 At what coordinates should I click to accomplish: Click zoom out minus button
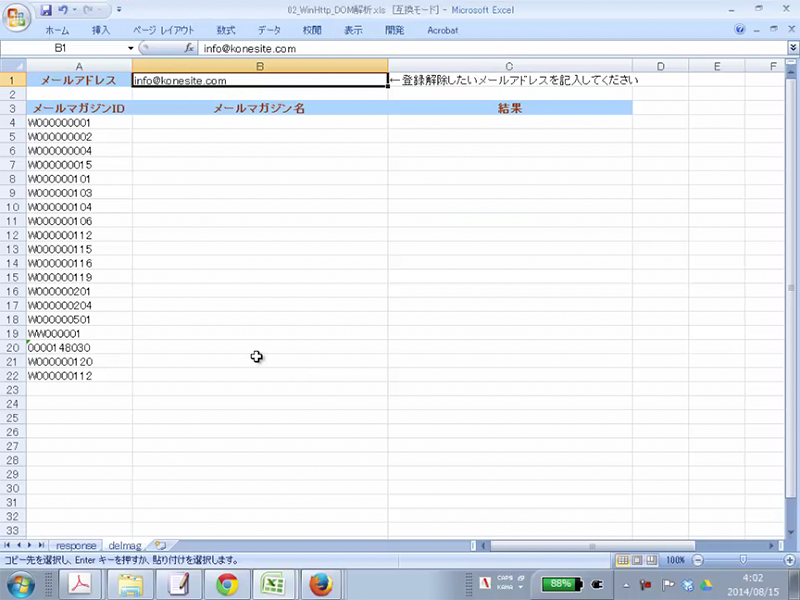(697, 560)
